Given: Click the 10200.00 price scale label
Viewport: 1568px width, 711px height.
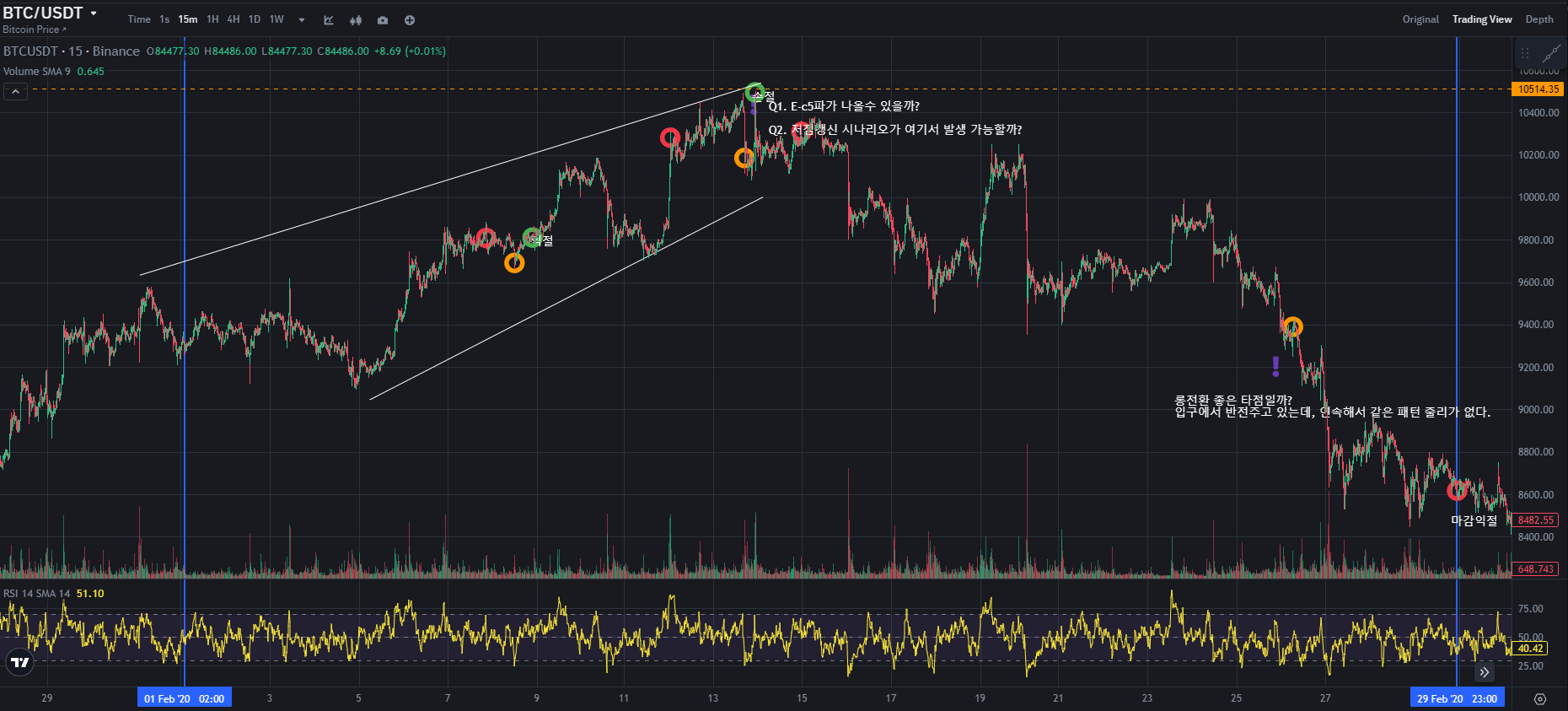Looking at the screenshot, I should (x=1538, y=155).
